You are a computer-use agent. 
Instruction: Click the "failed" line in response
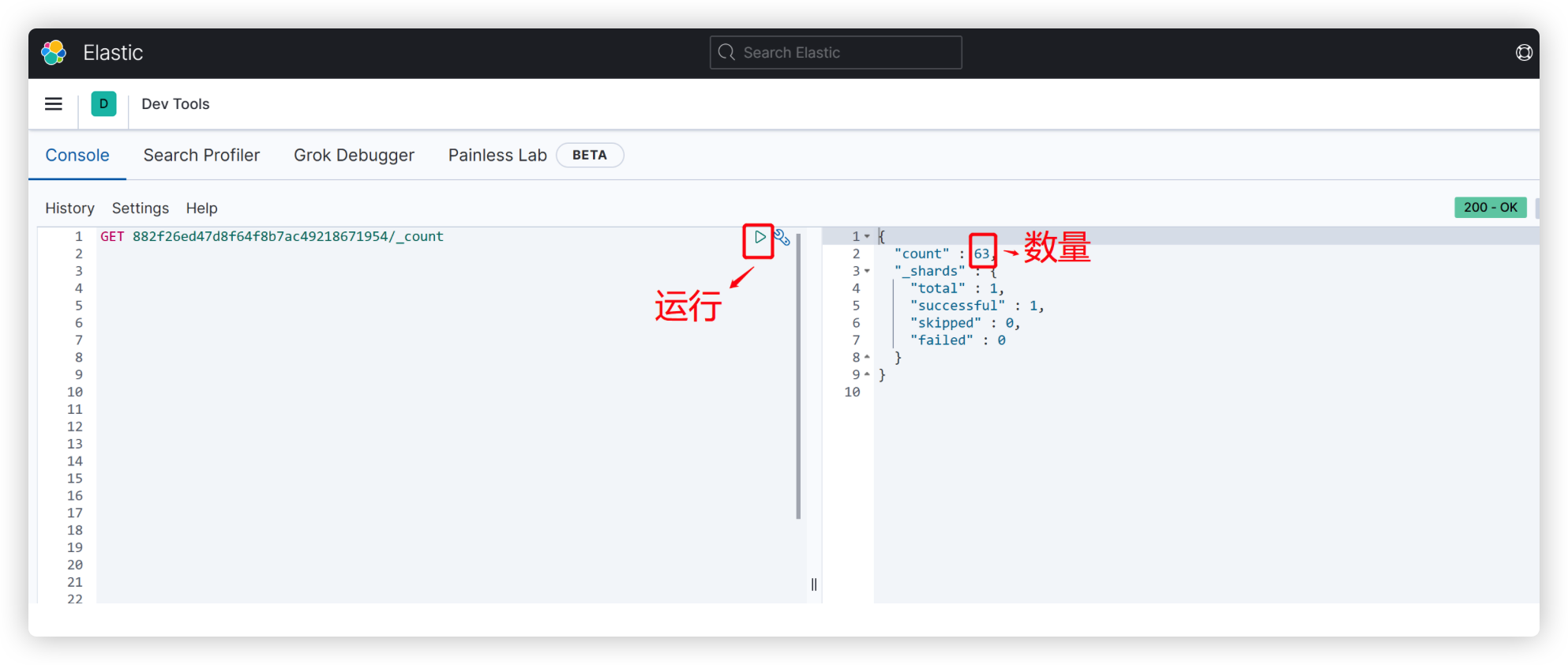[x=958, y=341]
